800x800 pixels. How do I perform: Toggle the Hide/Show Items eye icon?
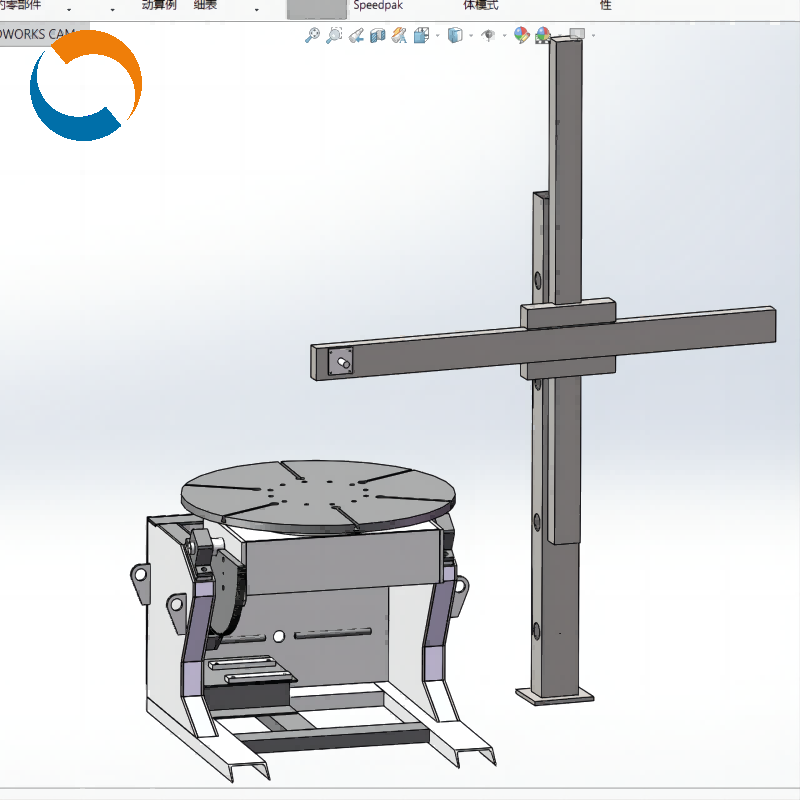[488, 36]
